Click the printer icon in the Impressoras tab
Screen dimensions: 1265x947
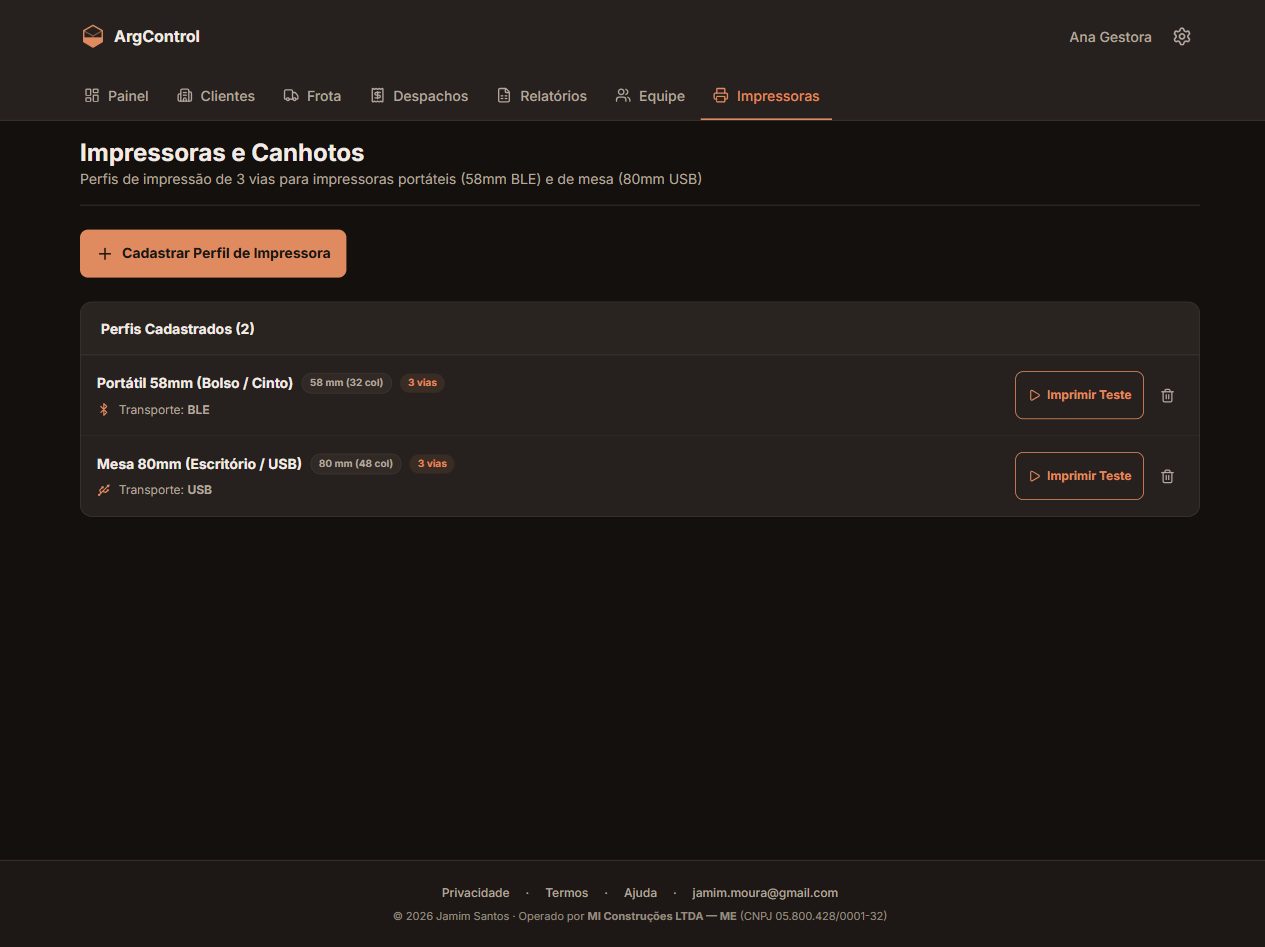pyautogui.click(x=720, y=96)
